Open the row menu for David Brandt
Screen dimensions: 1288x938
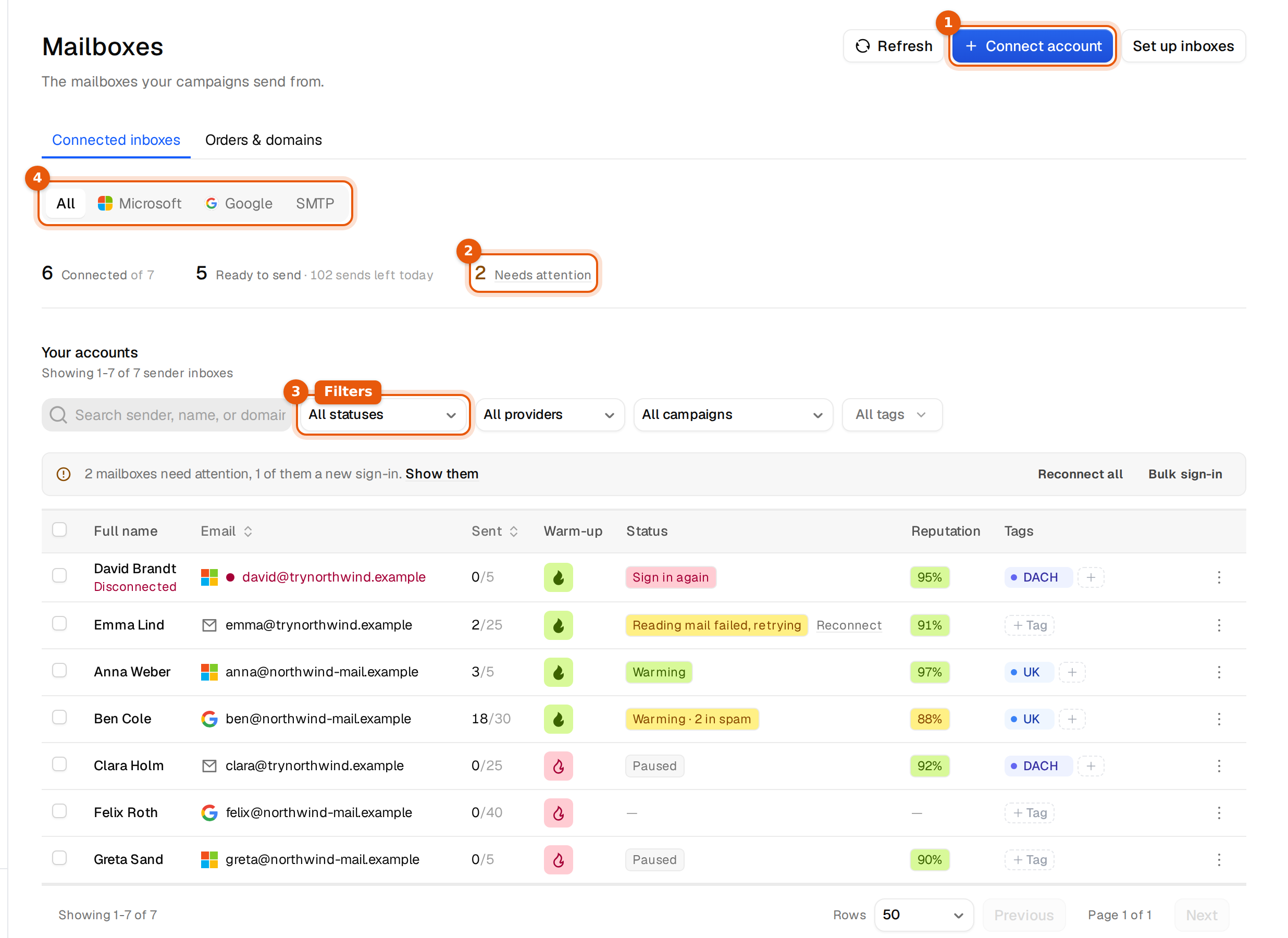[1219, 577]
